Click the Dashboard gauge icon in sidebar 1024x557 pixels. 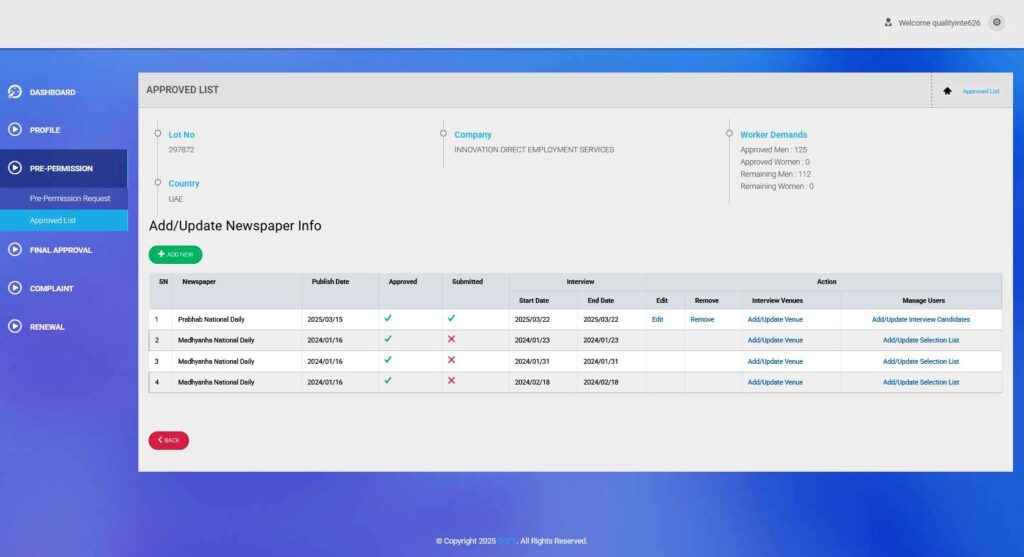pyautogui.click(x=15, y=92)
